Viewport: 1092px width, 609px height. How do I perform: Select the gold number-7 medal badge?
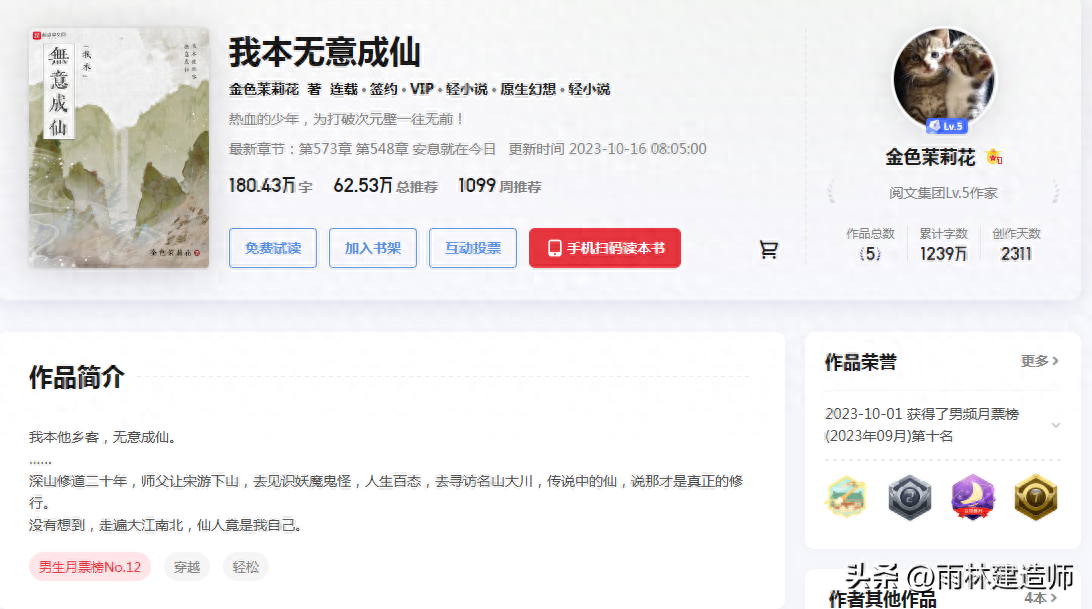(1035, 497)
